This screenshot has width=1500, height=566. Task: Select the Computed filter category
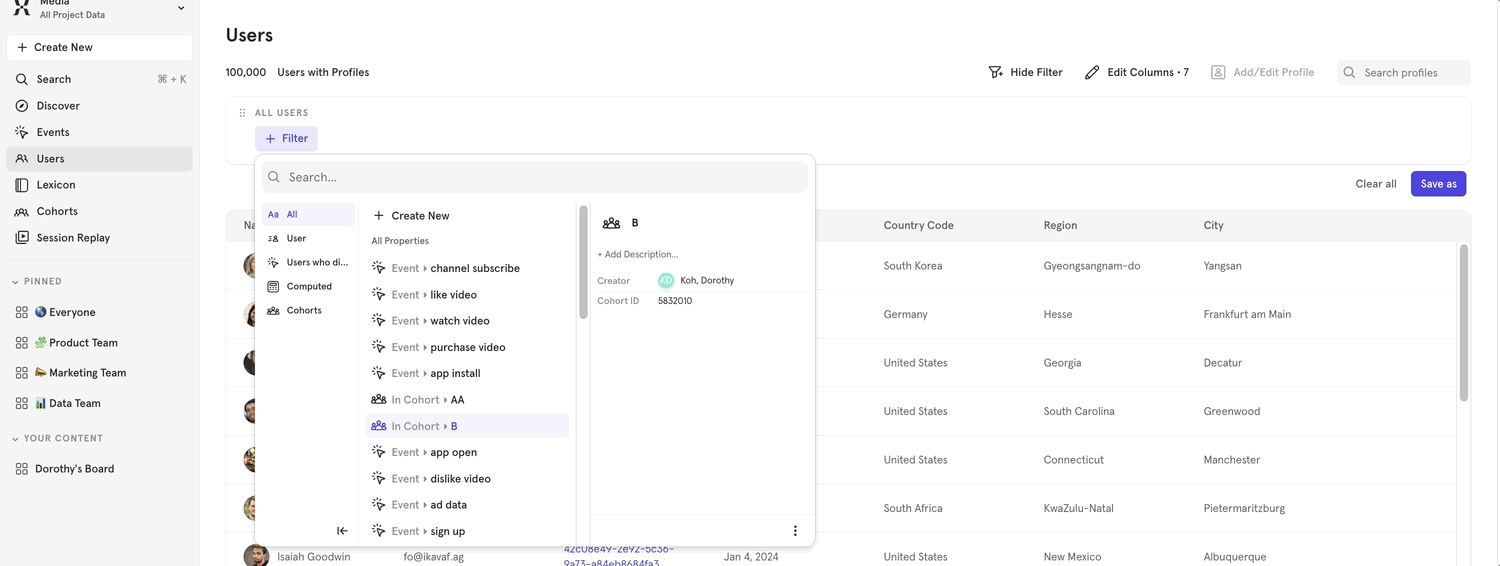308,287
